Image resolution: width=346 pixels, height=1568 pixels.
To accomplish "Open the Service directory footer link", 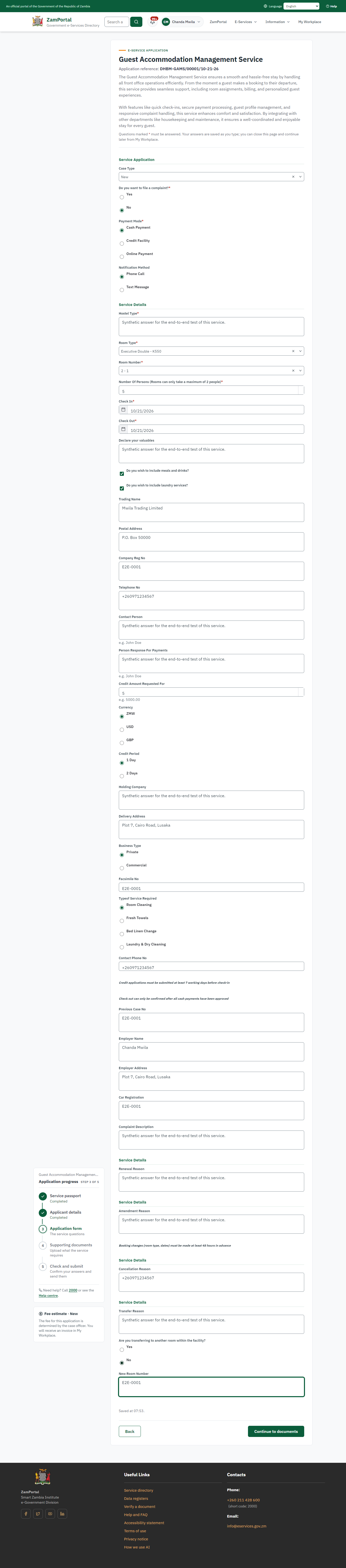I will [139, 1490].
